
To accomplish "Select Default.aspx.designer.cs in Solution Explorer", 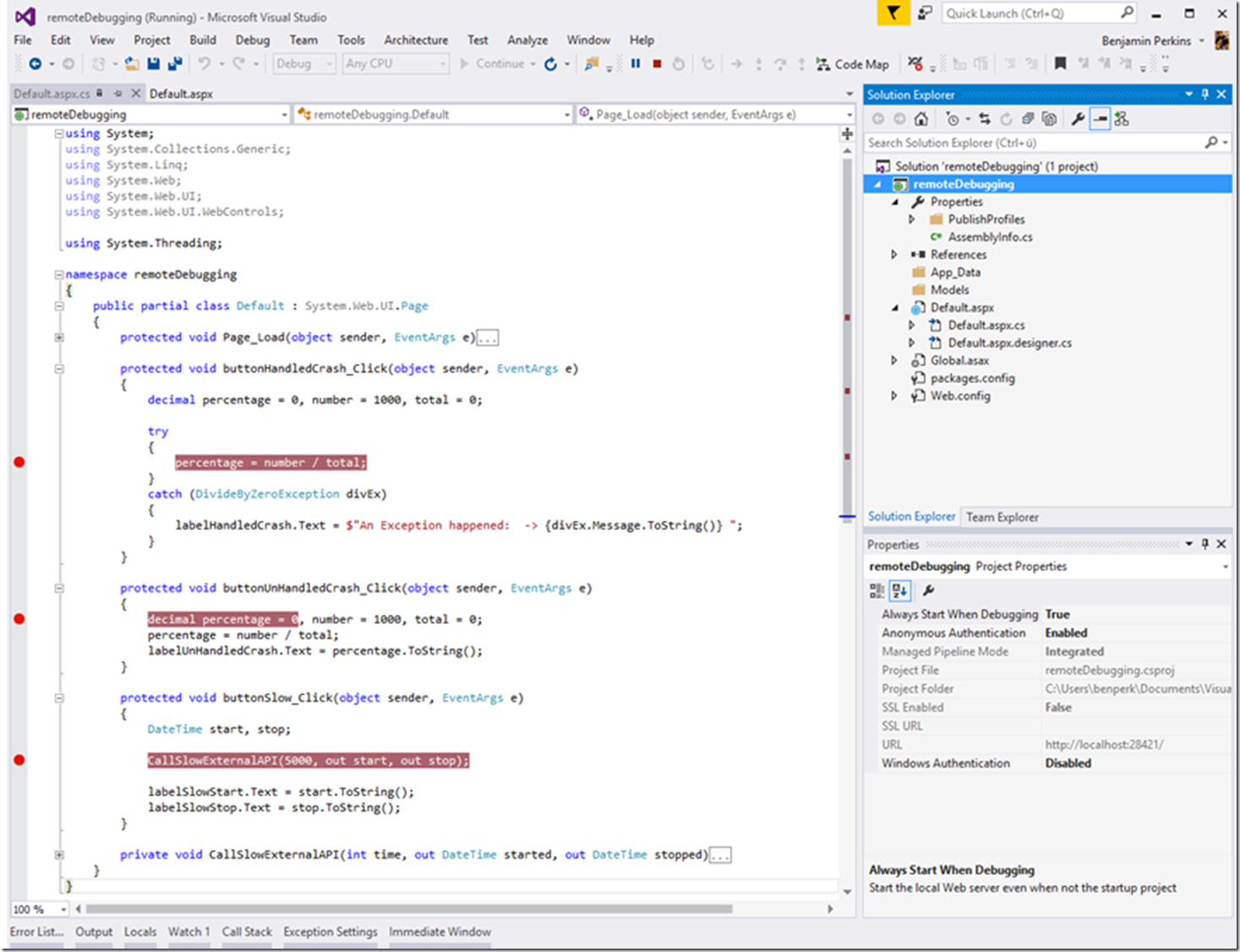I will click(x=1009, y=343).
